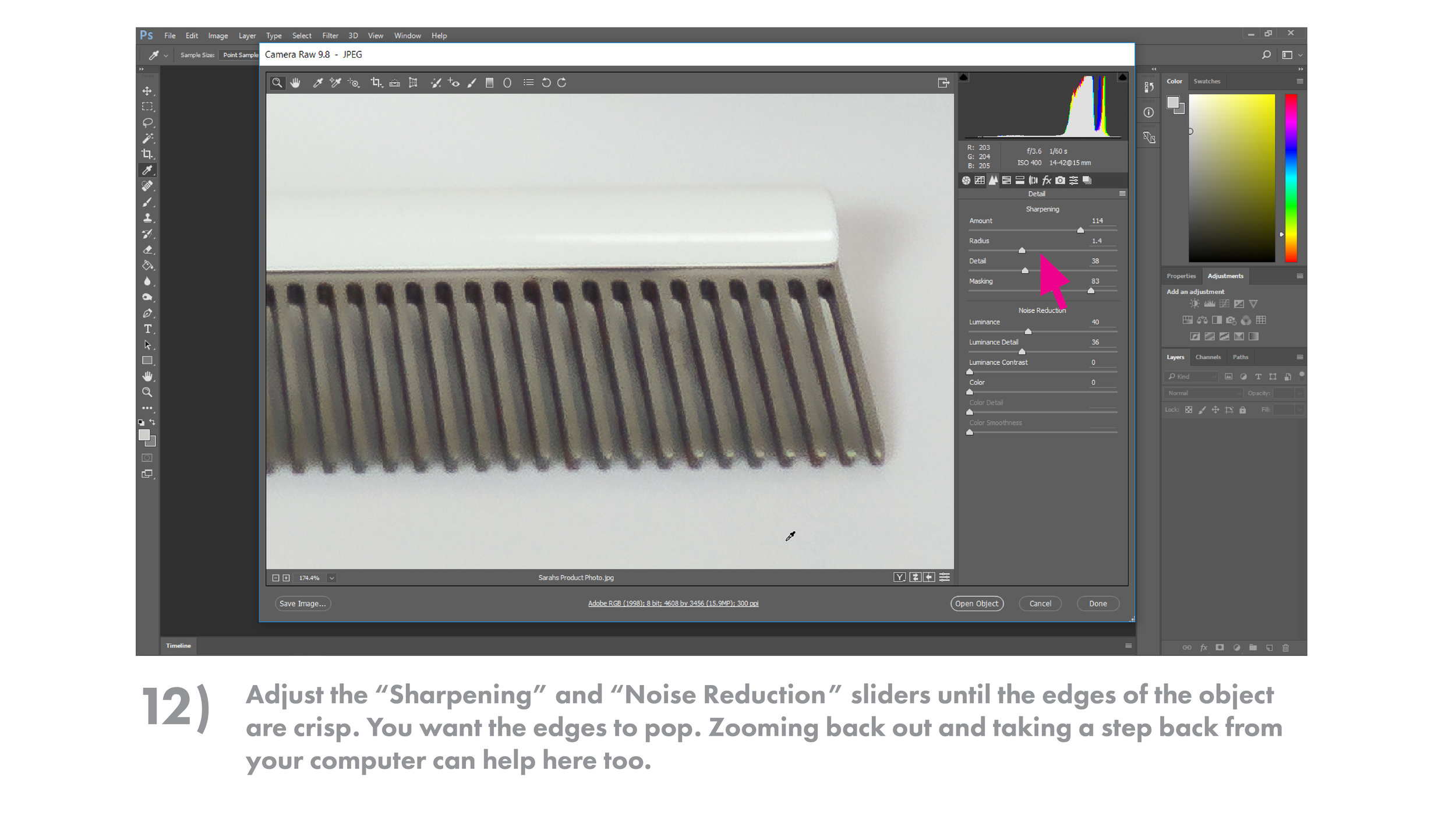Select the Straighten tool
The image size is (1456, 819).
[x=395, y=83]
